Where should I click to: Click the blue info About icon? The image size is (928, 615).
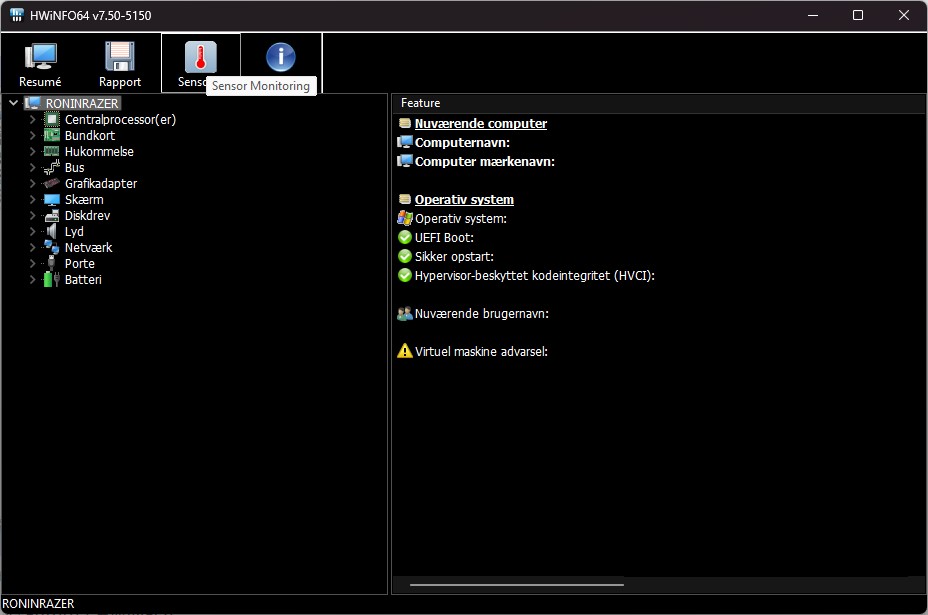click(x=281, y=58)
